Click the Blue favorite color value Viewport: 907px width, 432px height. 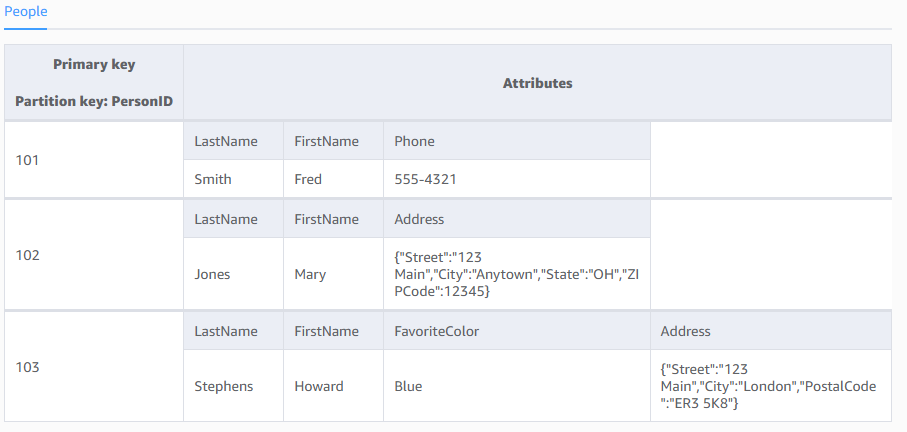pos(408,386)
